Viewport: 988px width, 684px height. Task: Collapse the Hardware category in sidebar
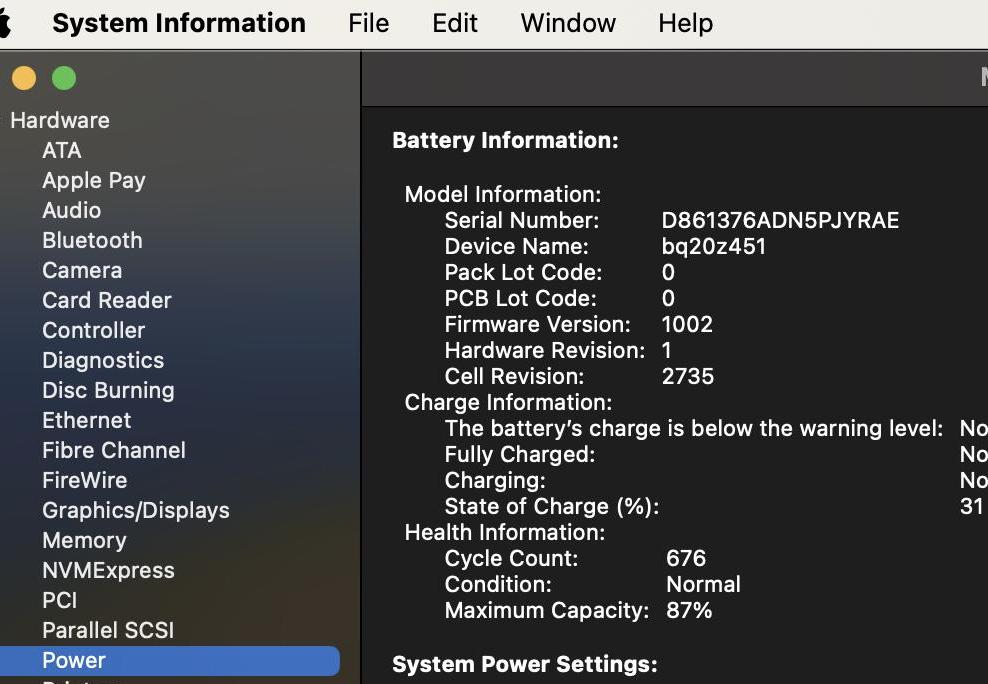click(x=60, y=120)
